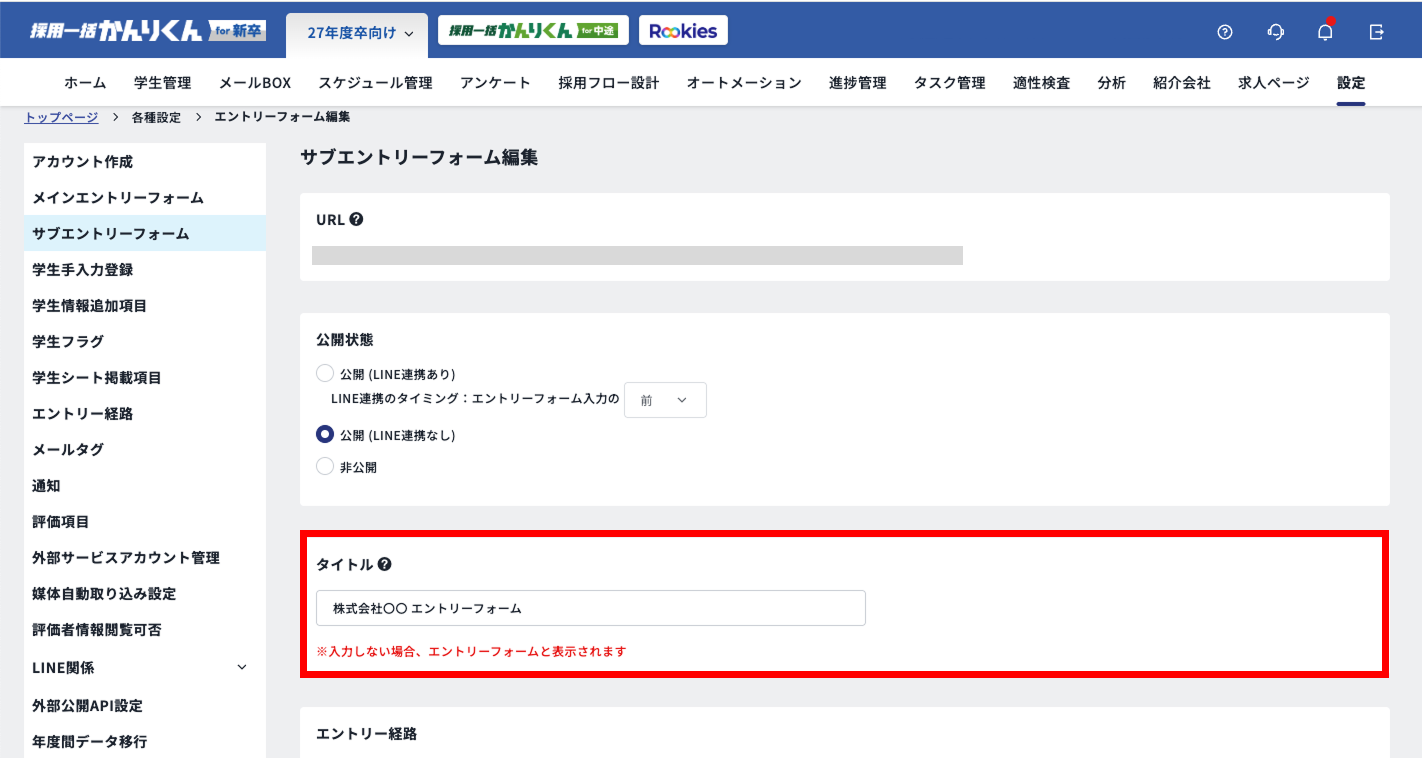Open the LINE連携タイミング 前 dropdown

(x=665, y=399)
